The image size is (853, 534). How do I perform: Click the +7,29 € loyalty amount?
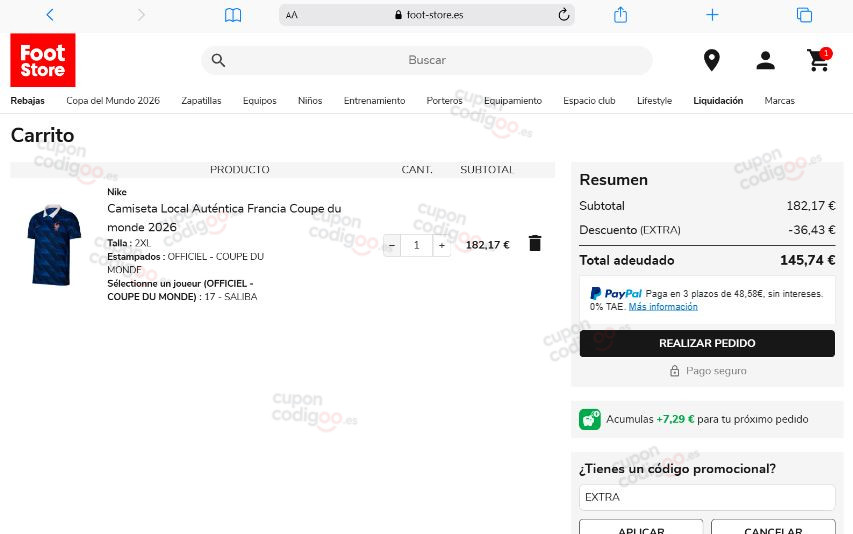(x=675, y=419)
